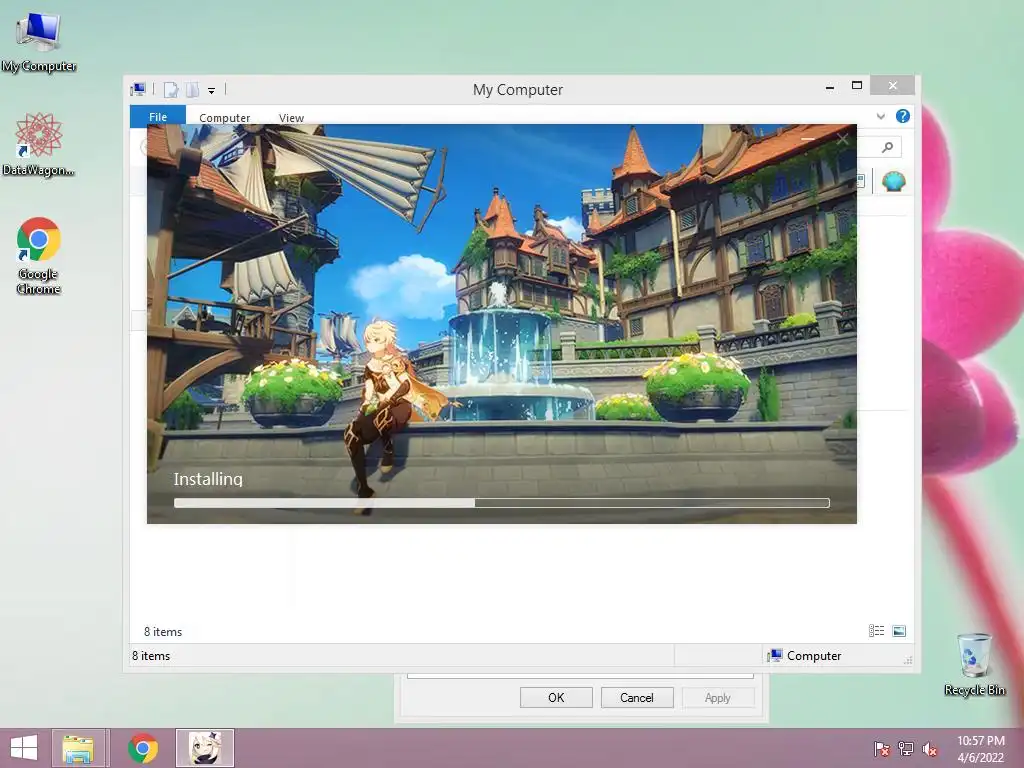Click the My Computer window resize grip
The width and height of the screenshot is (1024, 768).
coord(908,660)
